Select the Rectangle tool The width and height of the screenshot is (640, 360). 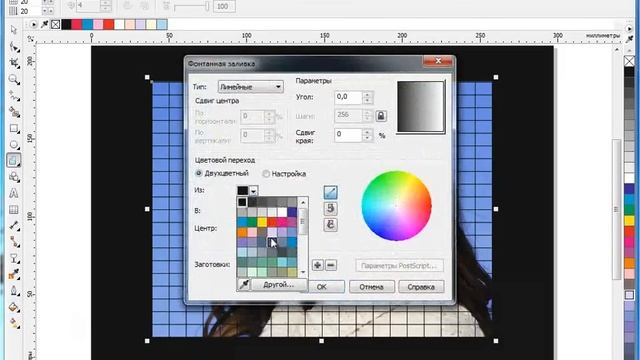[x=14, y=129]
